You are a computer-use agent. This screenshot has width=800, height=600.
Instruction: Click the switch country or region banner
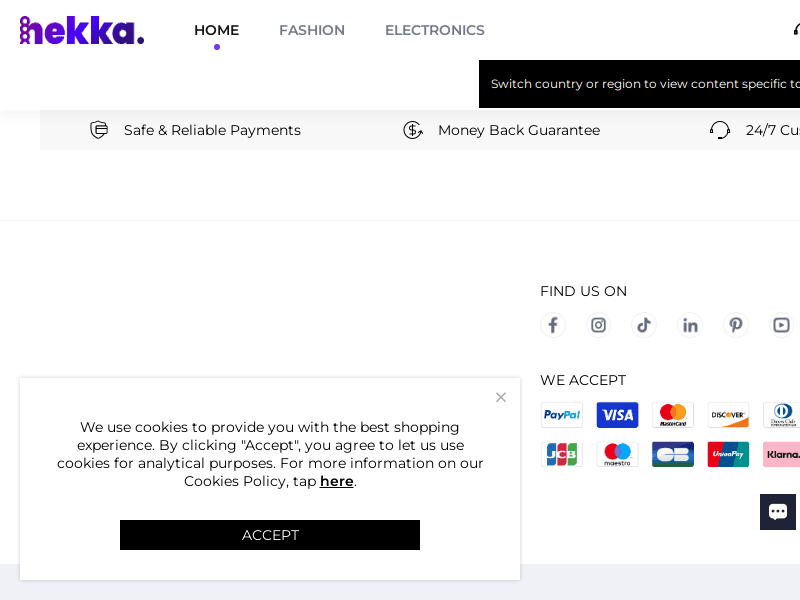click(640, 84)
